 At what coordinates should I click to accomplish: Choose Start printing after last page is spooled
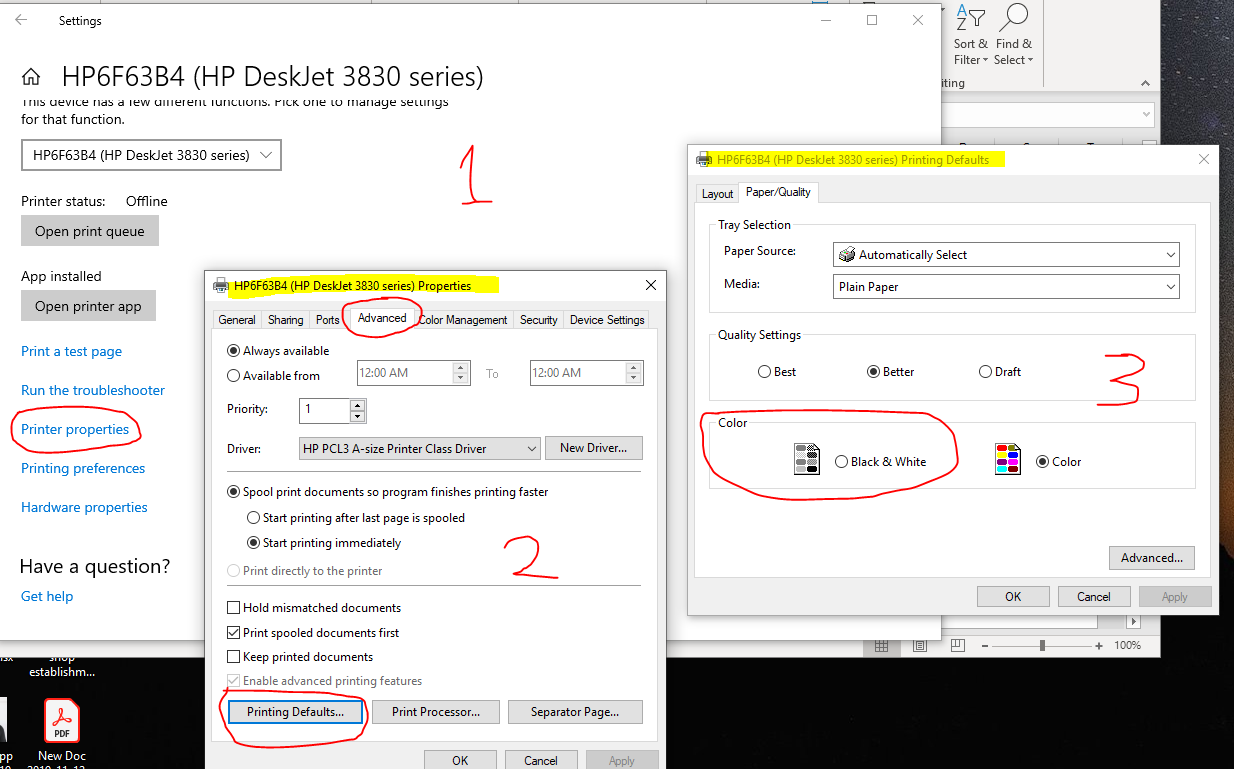point(253,518)
